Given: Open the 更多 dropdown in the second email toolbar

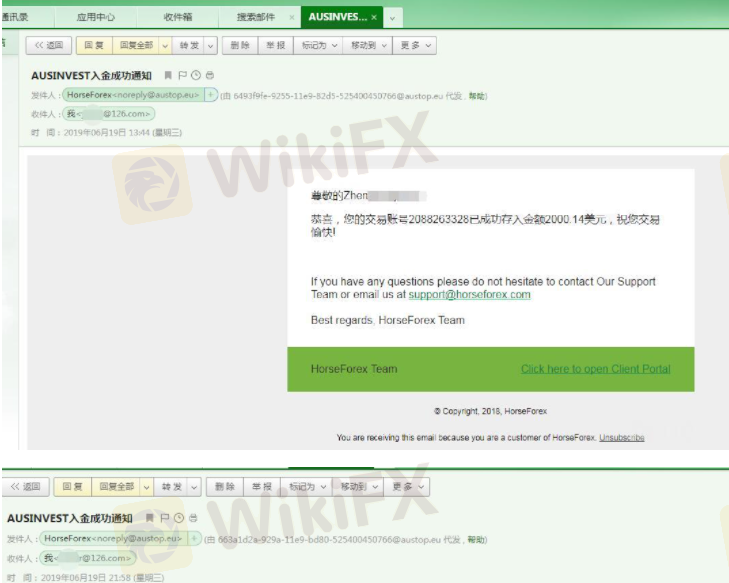Looking at the screenshot, I should click(409, 487).
